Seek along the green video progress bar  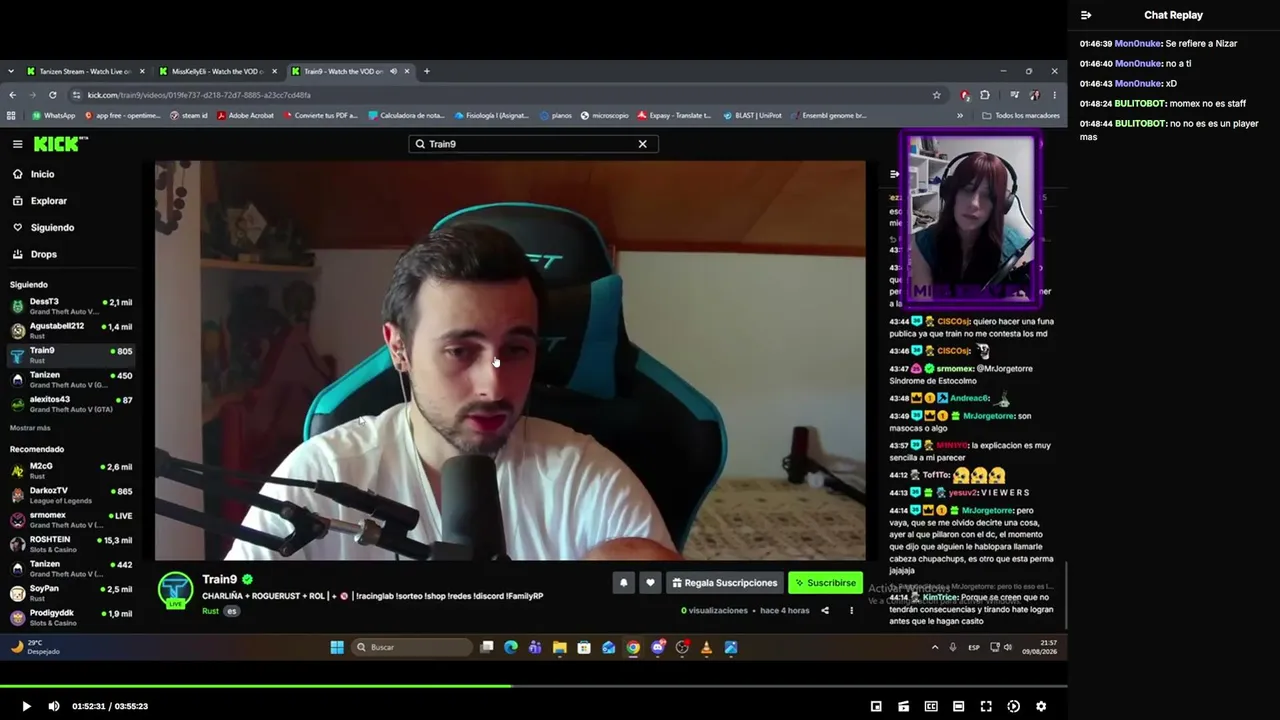[534, 686]
